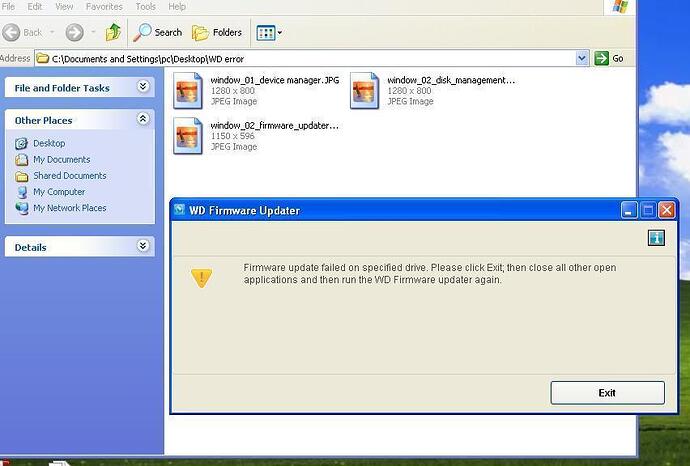
Task: Open My Documents link
Action: click(x=62, y=159)
